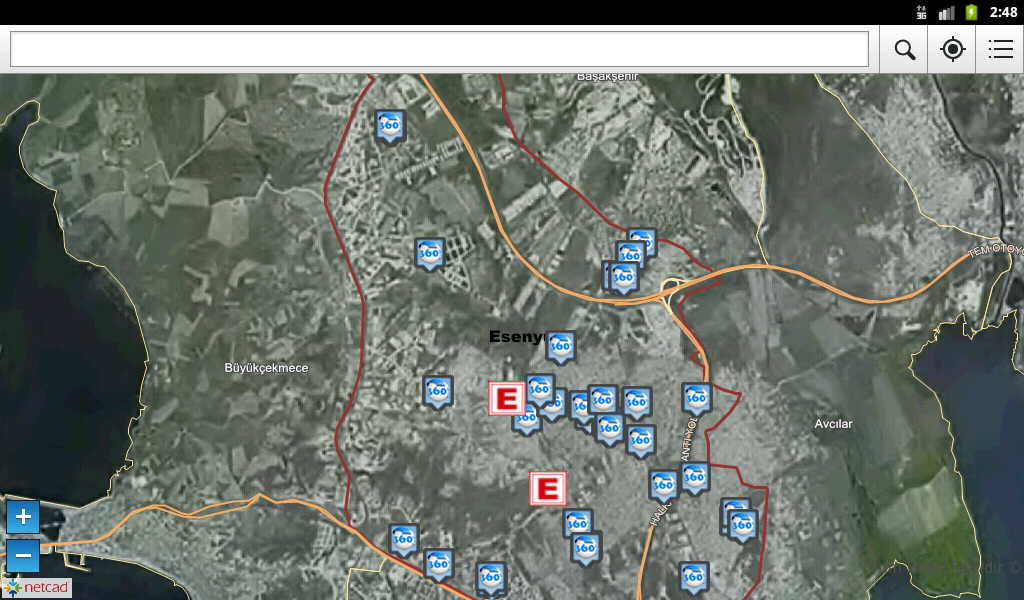Click the empty search text field
The image size is (1024, 600).
click(439, 50)
